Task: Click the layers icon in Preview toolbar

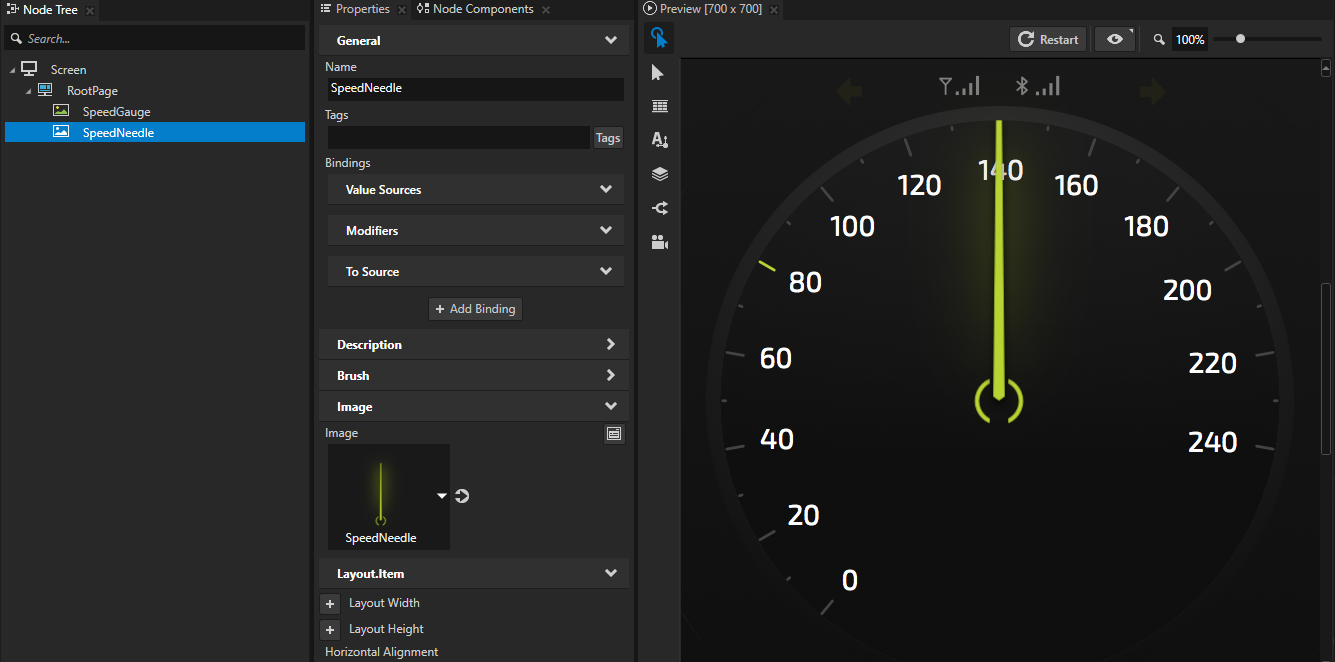Action: (x=659, y=174)
